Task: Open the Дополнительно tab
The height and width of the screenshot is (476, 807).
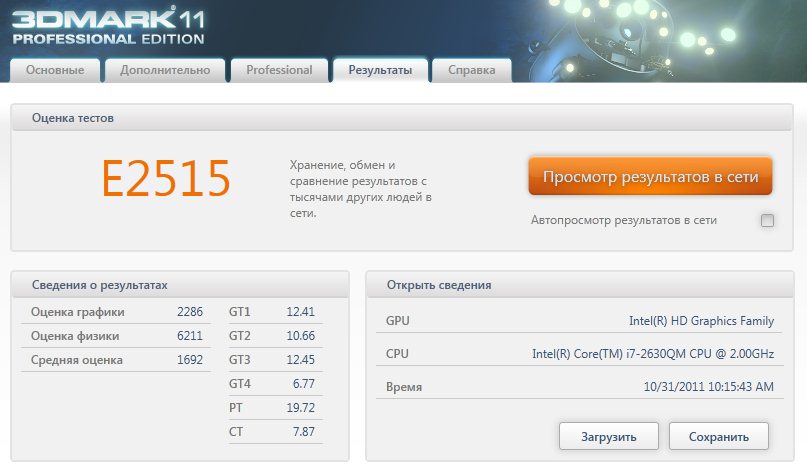Action: (165, 70)
